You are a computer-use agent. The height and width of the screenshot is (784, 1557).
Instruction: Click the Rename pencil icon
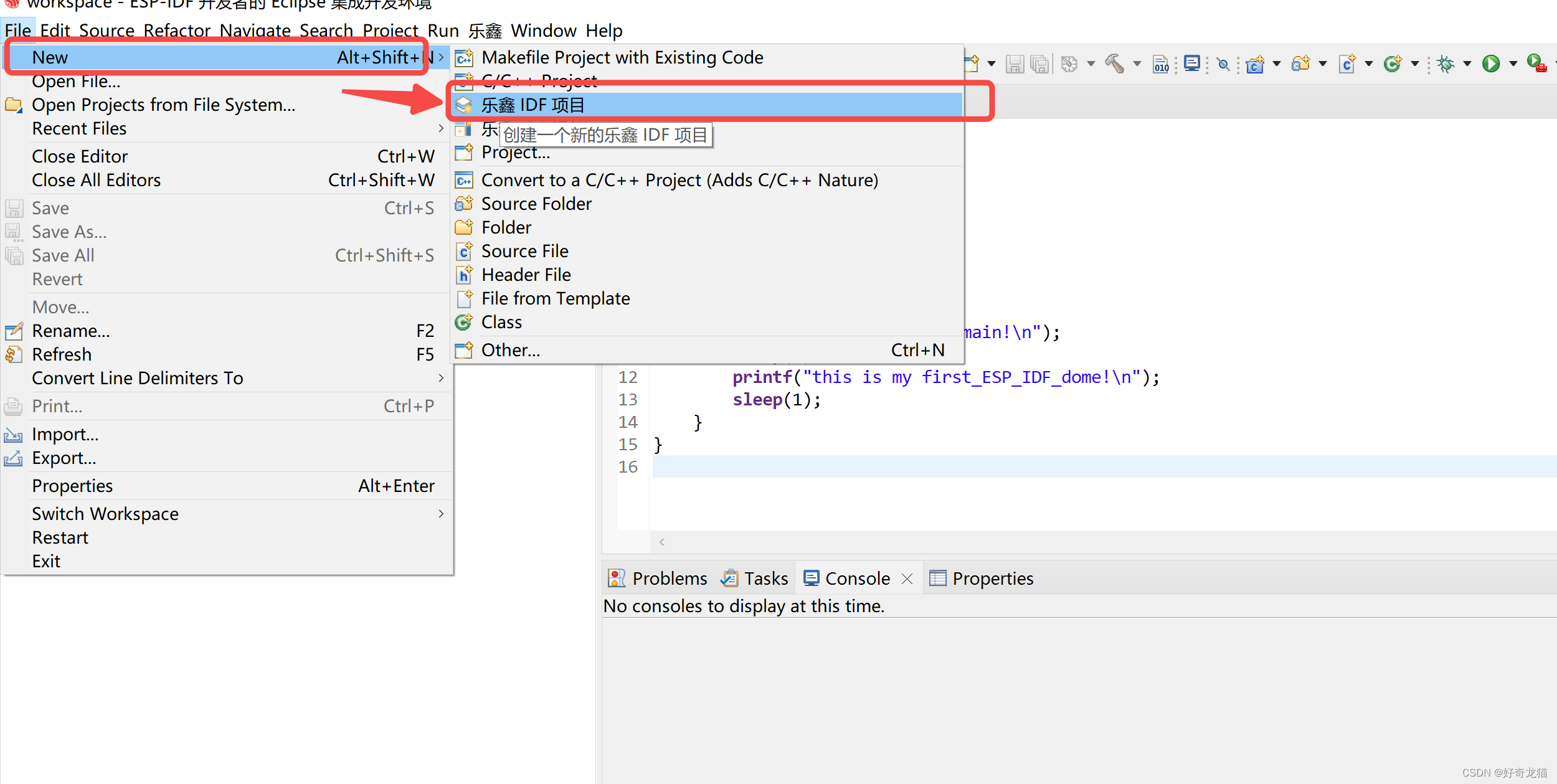coord(14,331)
